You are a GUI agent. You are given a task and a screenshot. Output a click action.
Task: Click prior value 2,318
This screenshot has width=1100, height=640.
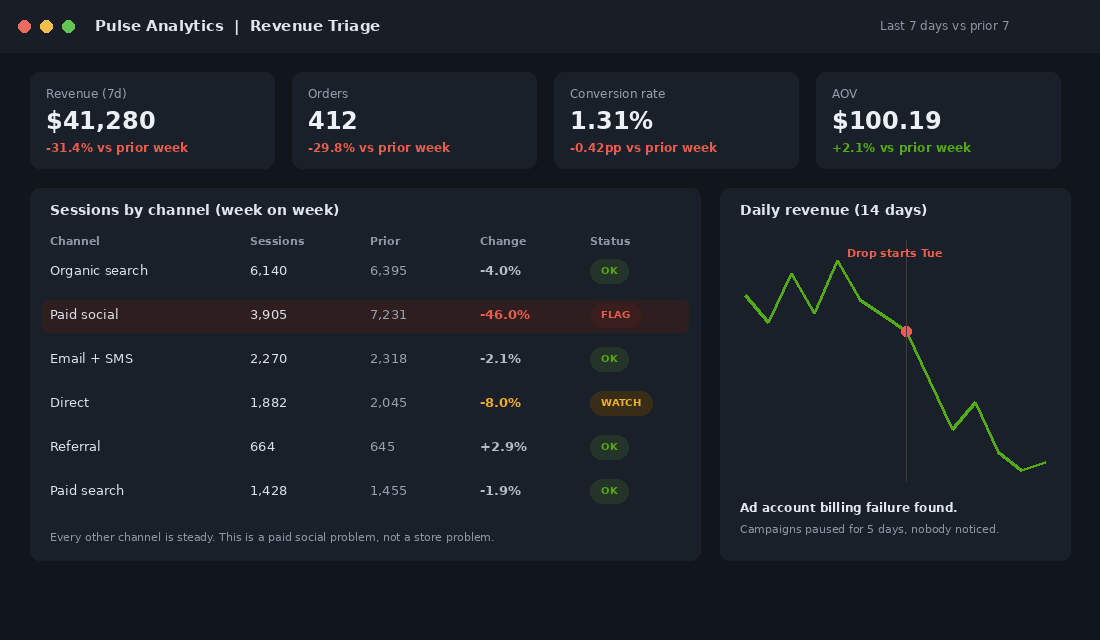click(x=389, y=359)
